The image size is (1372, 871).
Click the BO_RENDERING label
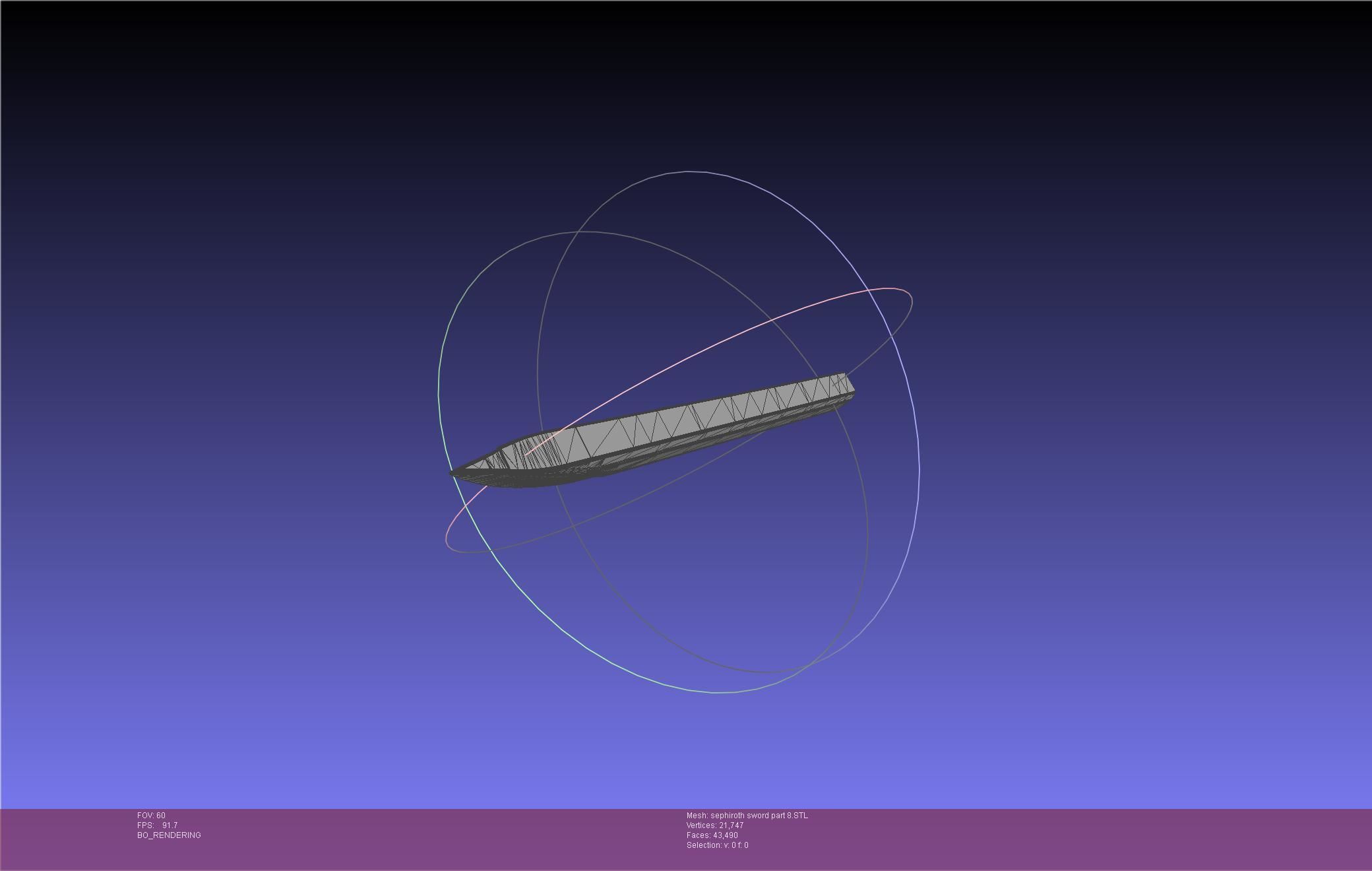(x=169, y=835)
